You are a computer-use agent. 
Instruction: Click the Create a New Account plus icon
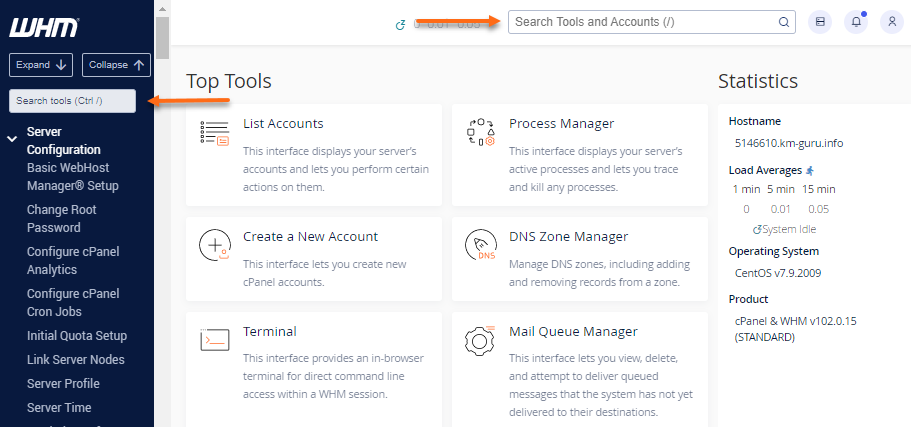pyautogui.click(x=215, y=246)
